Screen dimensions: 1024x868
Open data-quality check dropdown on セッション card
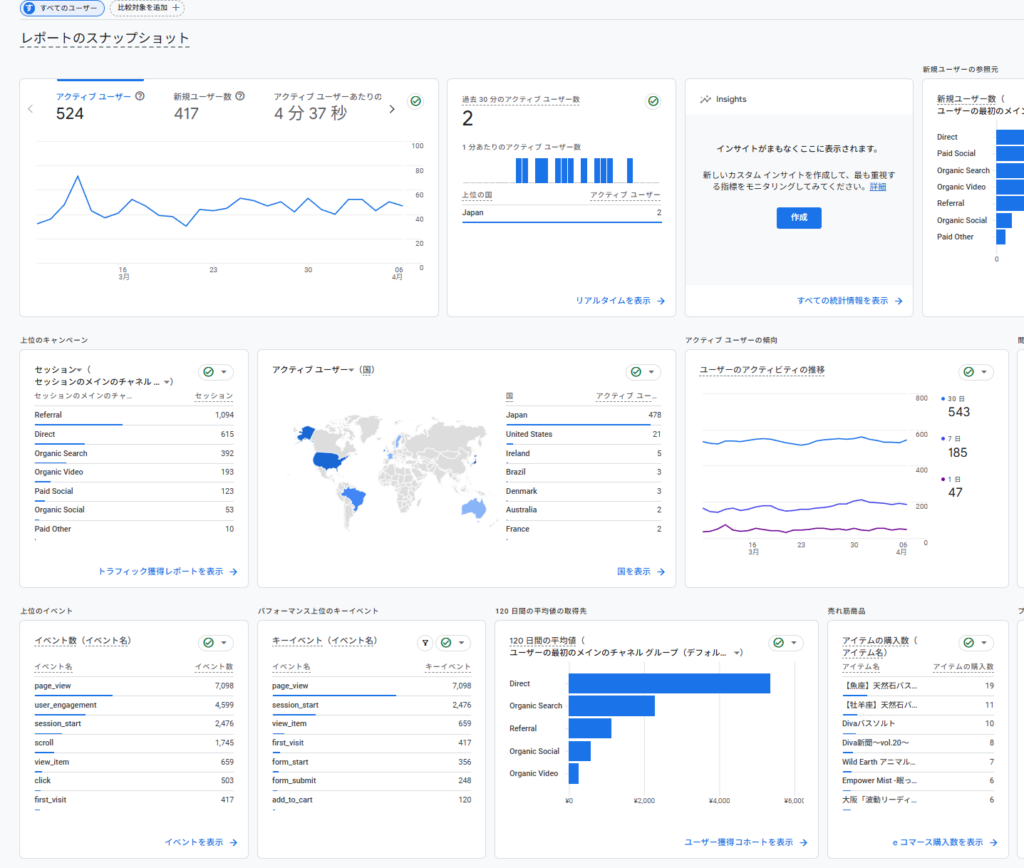click(x=216, y=372)
